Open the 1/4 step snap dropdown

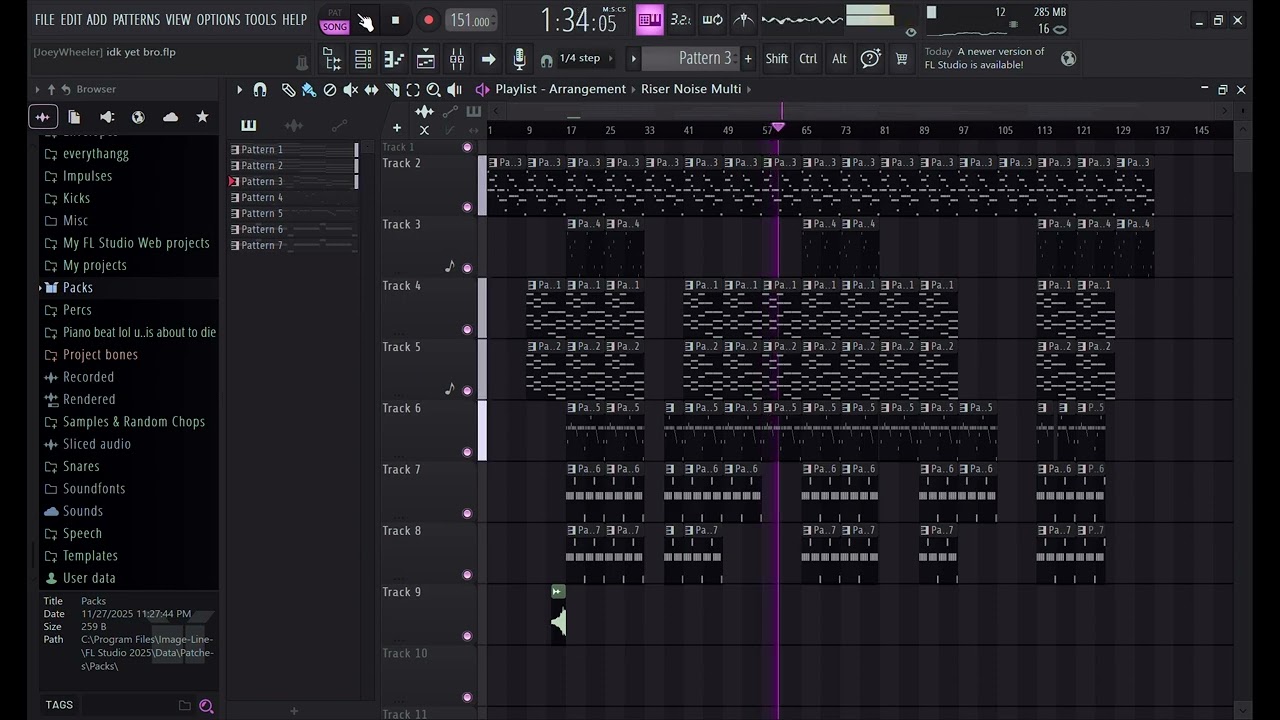580,59
